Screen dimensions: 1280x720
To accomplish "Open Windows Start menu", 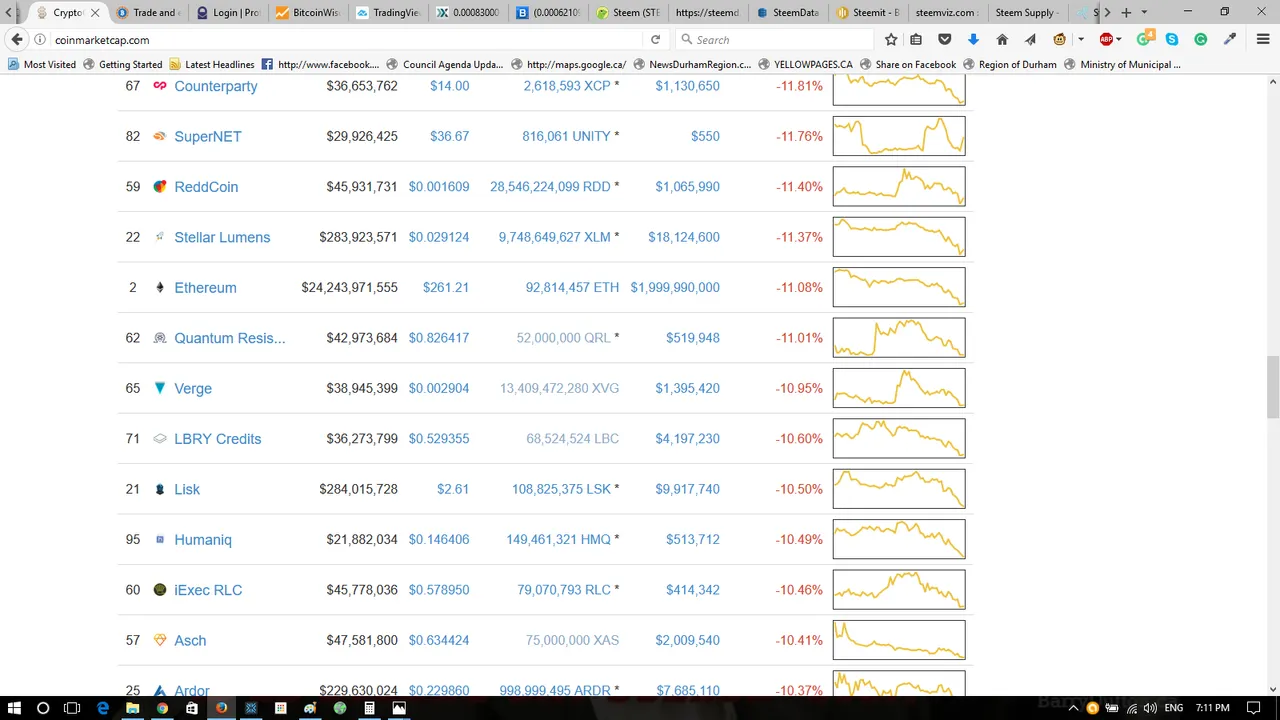I will tap(14, 708).
